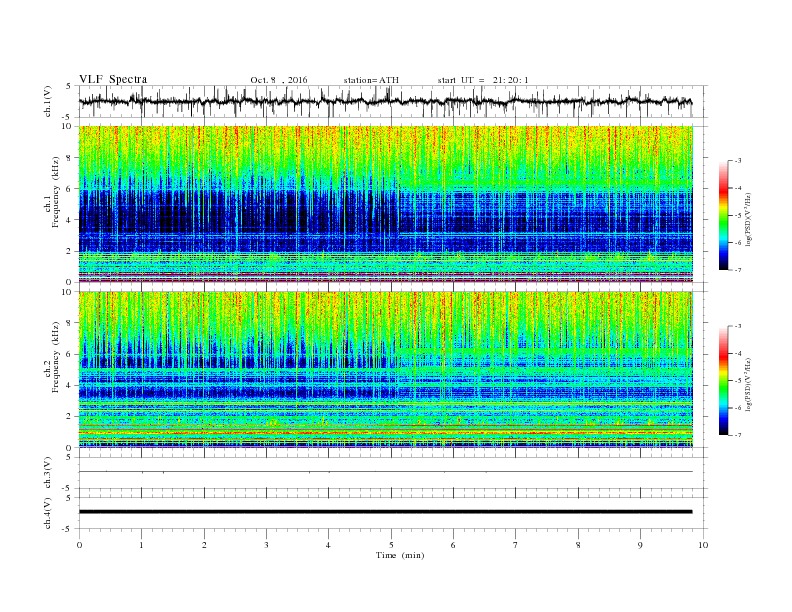Select the "ch.4(V)" axis label
Screen dimensions: 792x612
(x=48, y=513)
